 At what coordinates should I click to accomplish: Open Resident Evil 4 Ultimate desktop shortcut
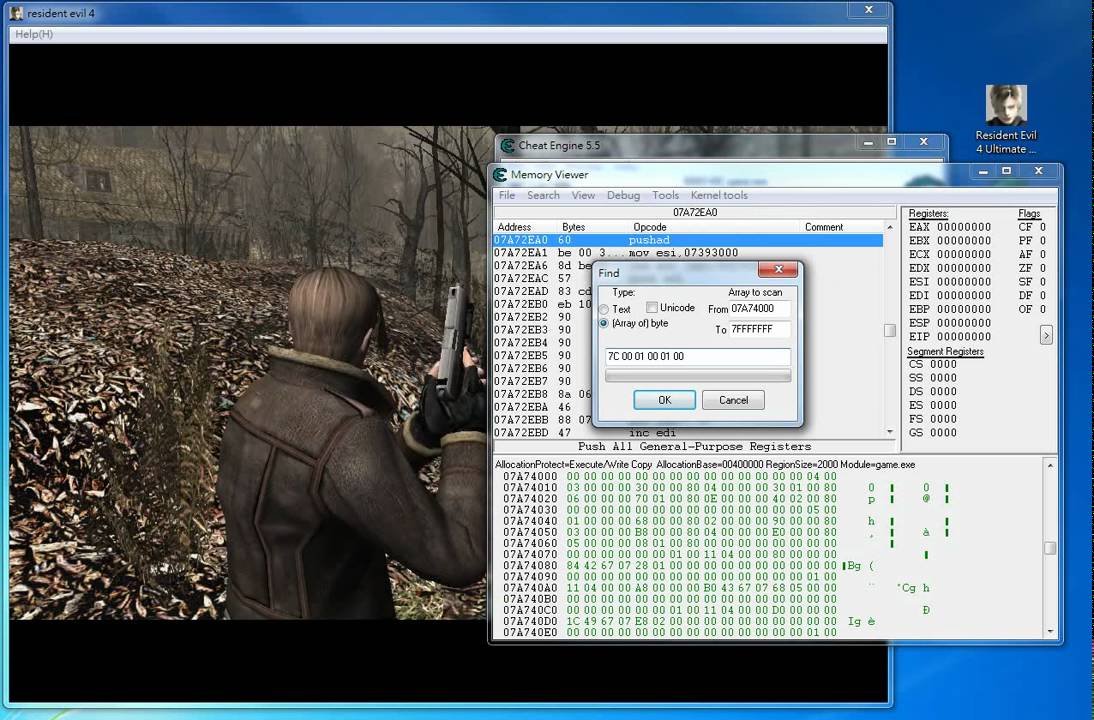[x=1005, y=120]
